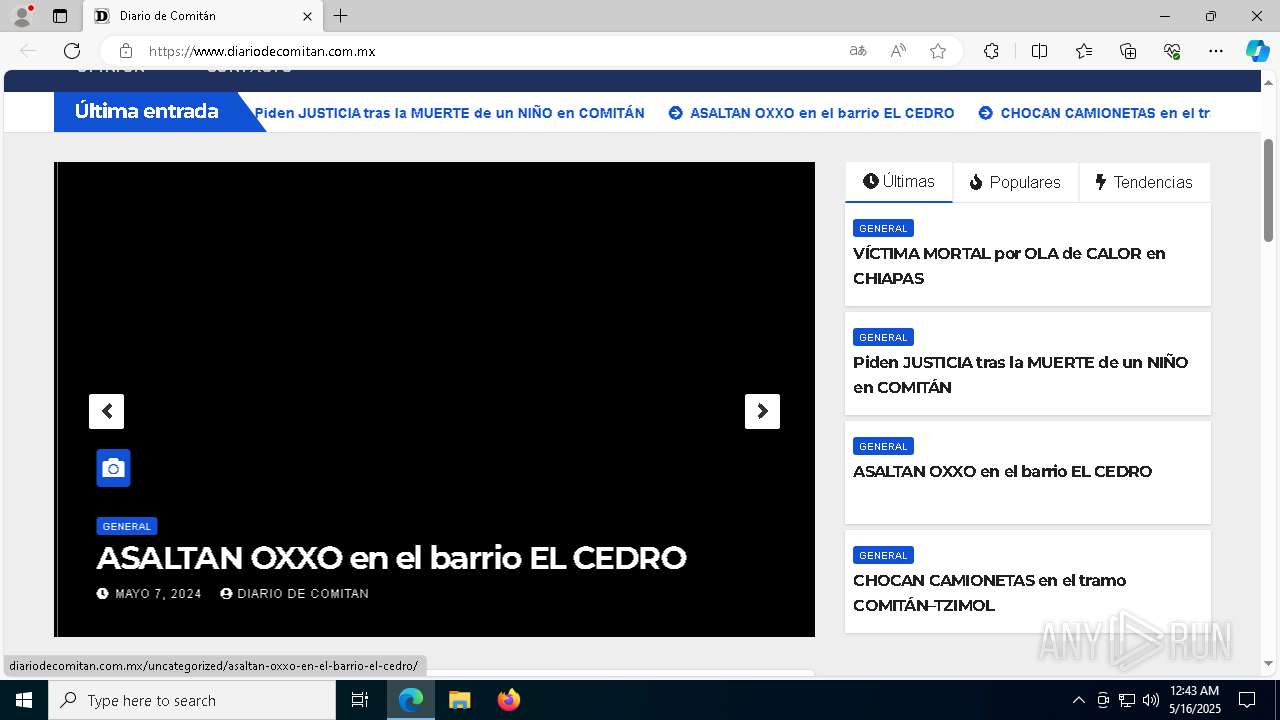Open ticker item CHOCAN CAMIONETAS
Image resolution: width=1280 pixels, height=720 pixels.
click(1094, 113)
